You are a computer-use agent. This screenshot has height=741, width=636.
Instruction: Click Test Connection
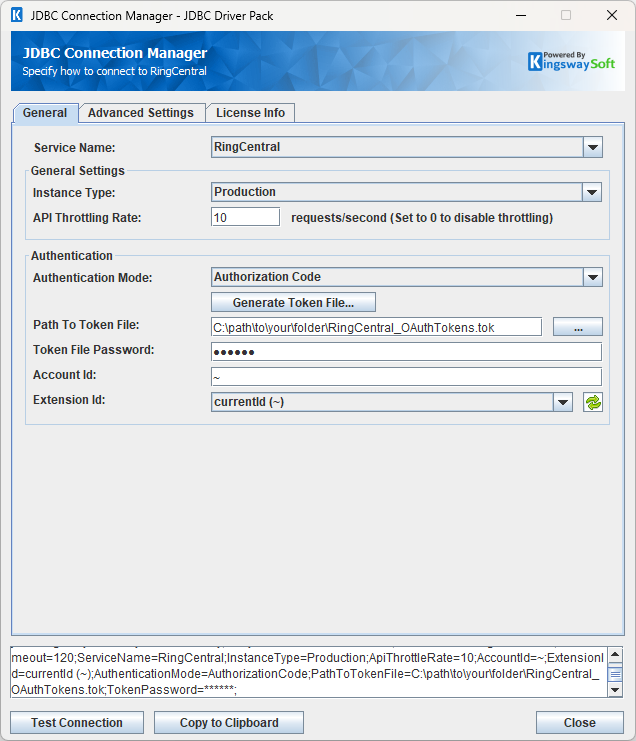click(77, 723)
